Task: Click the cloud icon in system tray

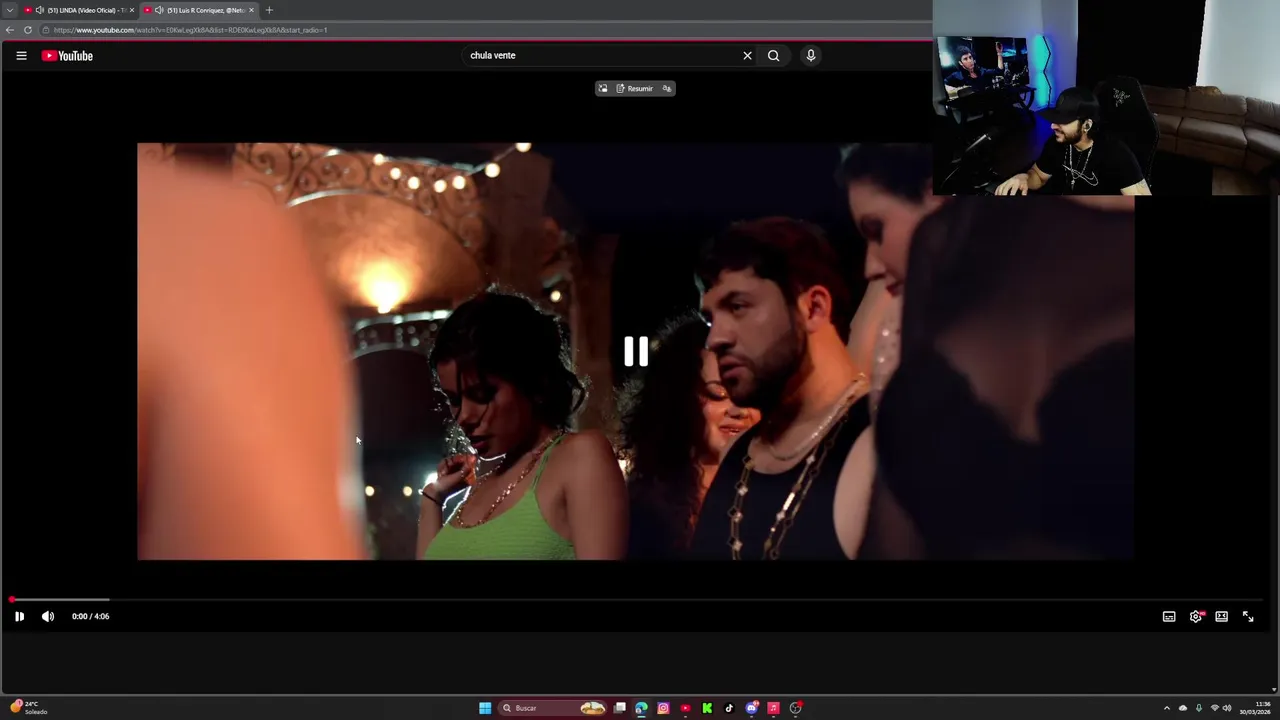Action: [1183, 708]
